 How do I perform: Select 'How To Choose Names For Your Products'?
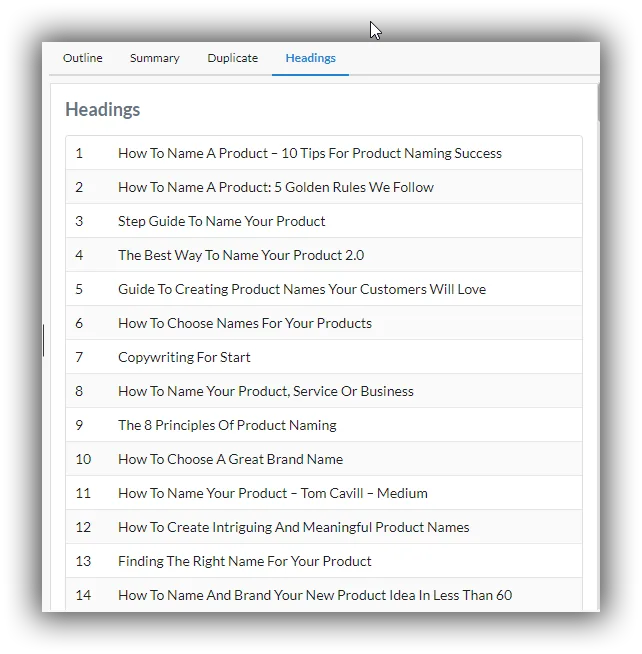pos(324,323)
